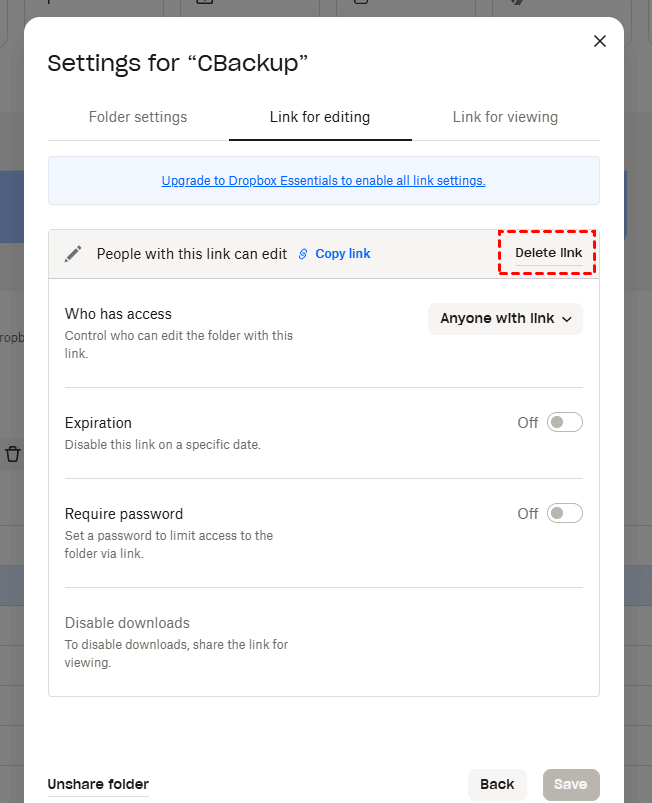Click the 'Disable downloads' heading

127,623
